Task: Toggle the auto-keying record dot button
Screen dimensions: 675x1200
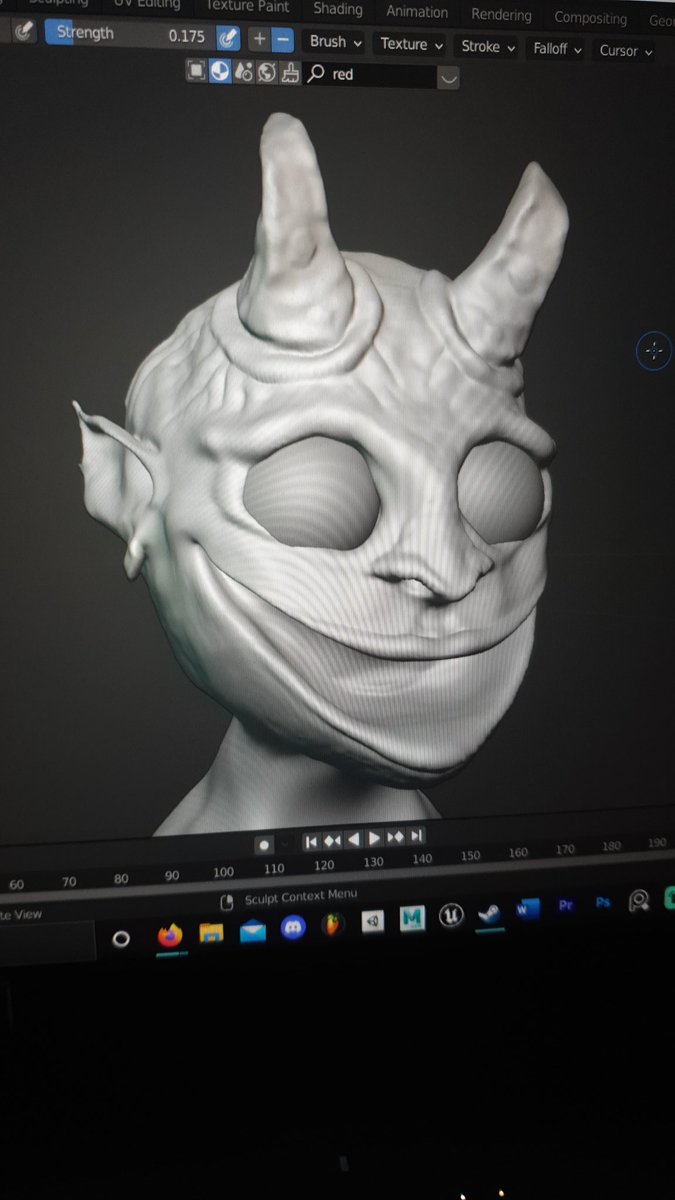Action: click(x=264, y=845)
